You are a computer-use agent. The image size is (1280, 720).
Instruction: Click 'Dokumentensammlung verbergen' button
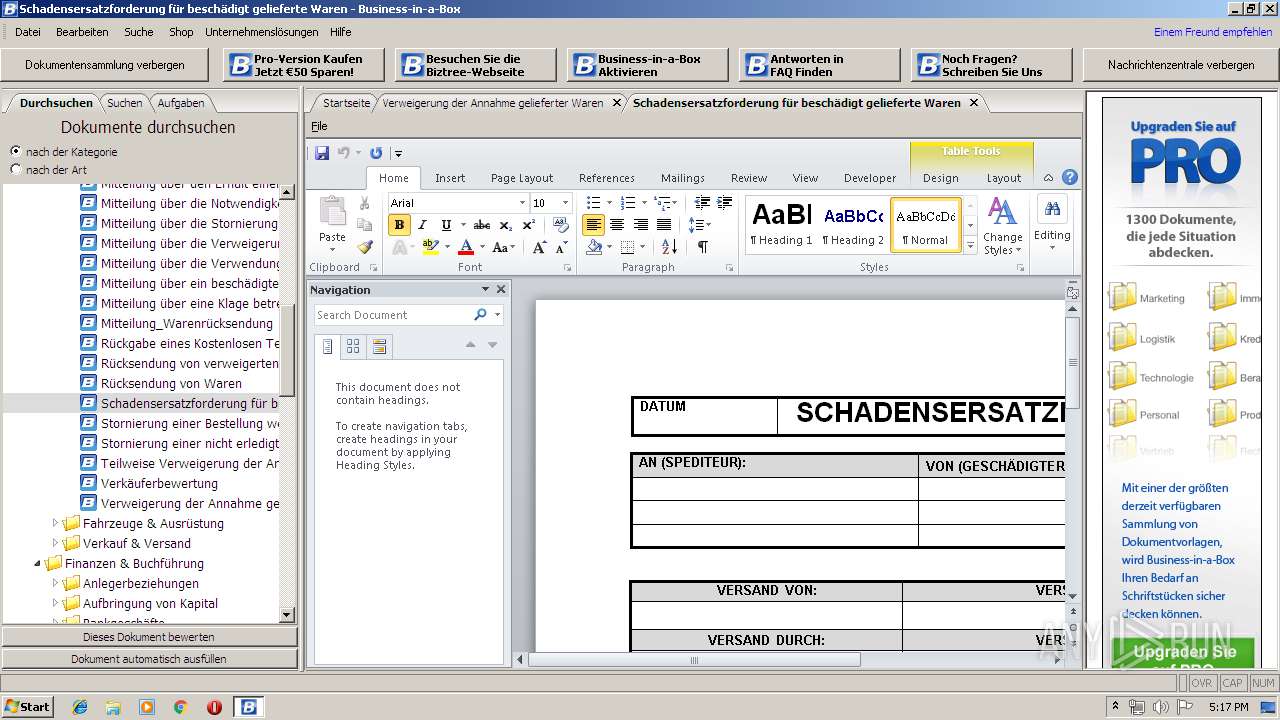click(x=105, y=65)
